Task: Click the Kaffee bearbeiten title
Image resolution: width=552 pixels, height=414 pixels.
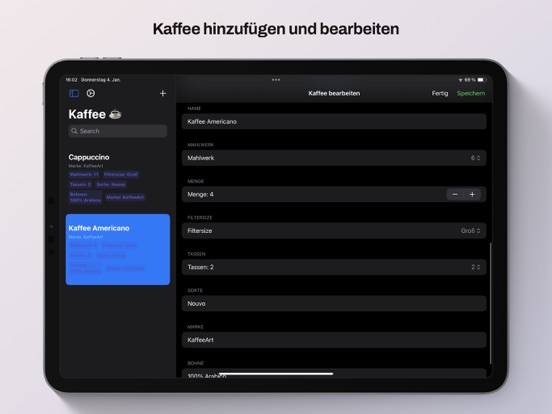Action: [334, 93]
